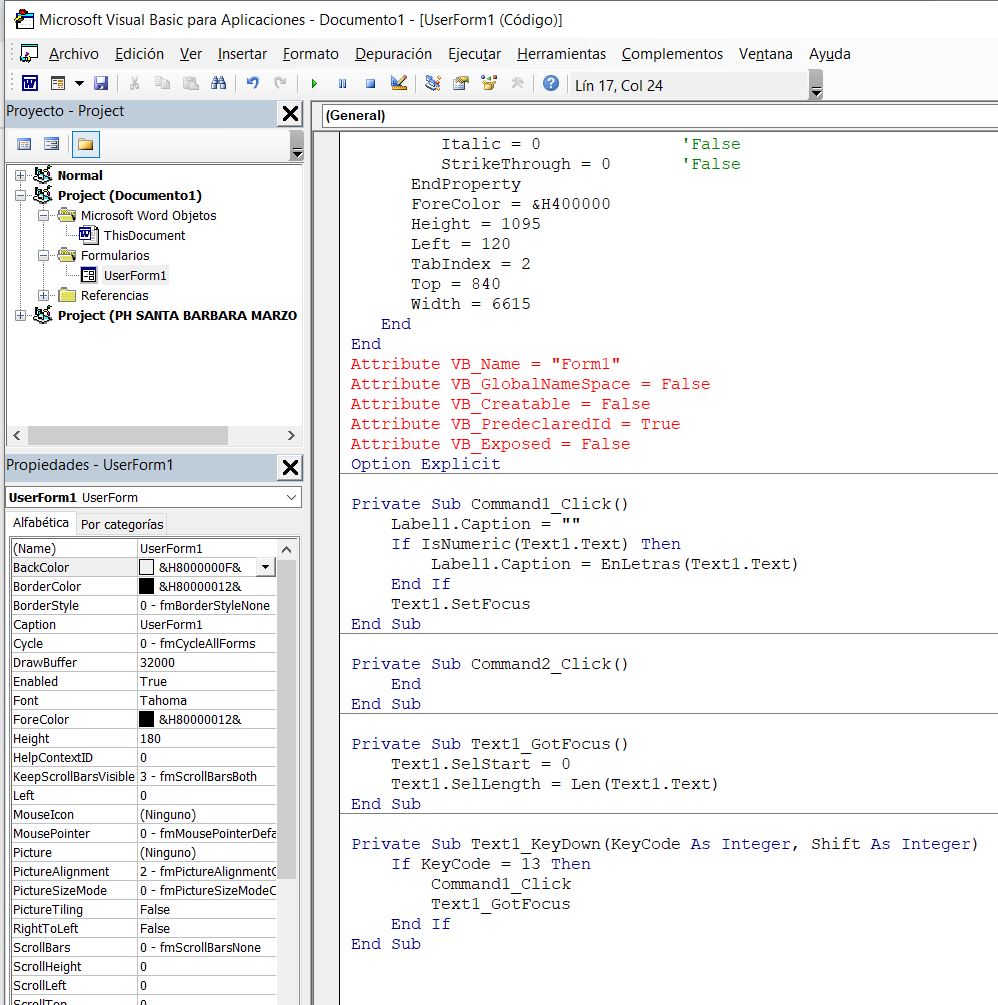Open the Insertar menu
998x1005 pixels.
(x=242, y=54)
